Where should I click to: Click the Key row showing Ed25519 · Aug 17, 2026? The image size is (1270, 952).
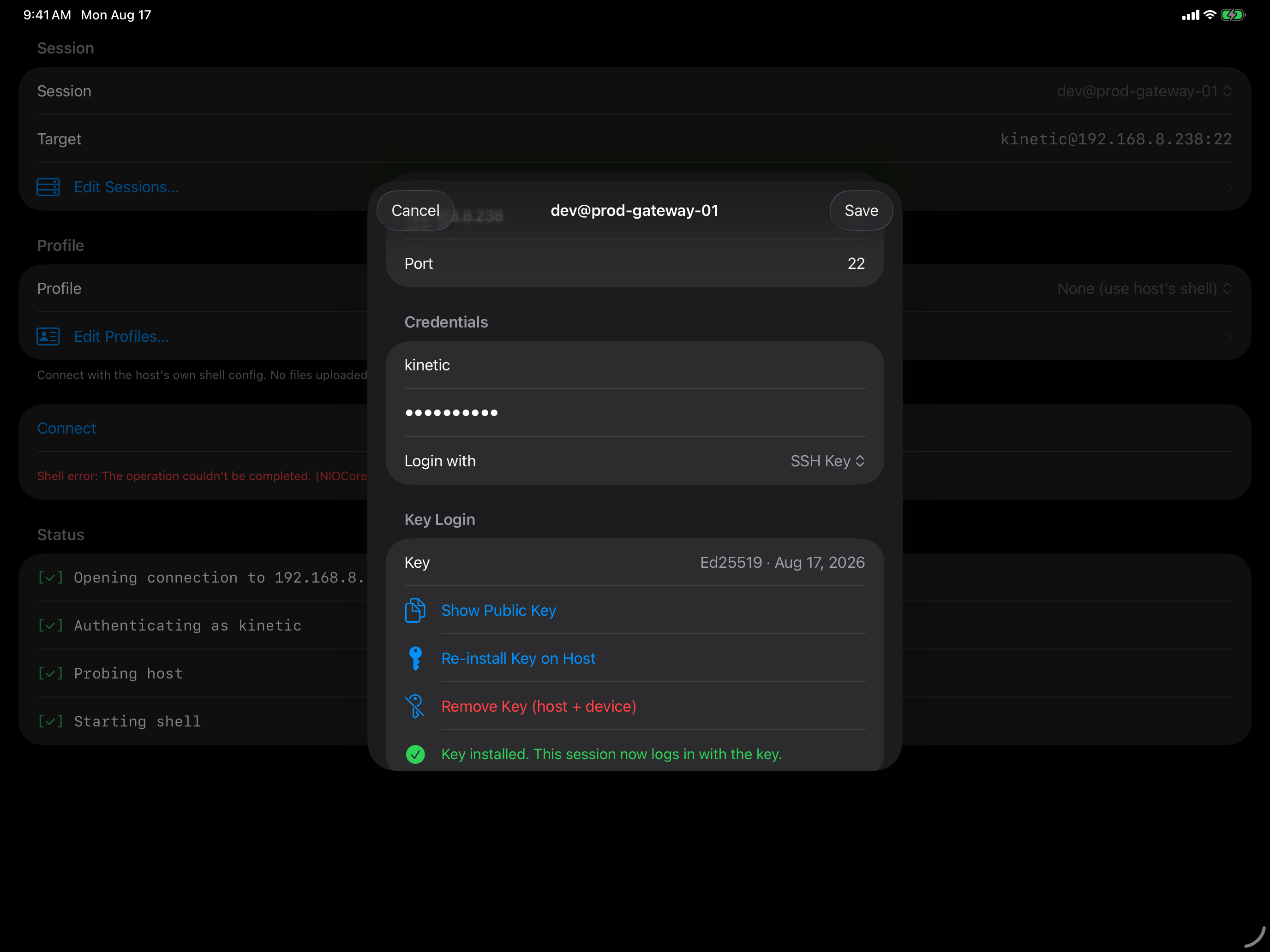coord(635,562)
